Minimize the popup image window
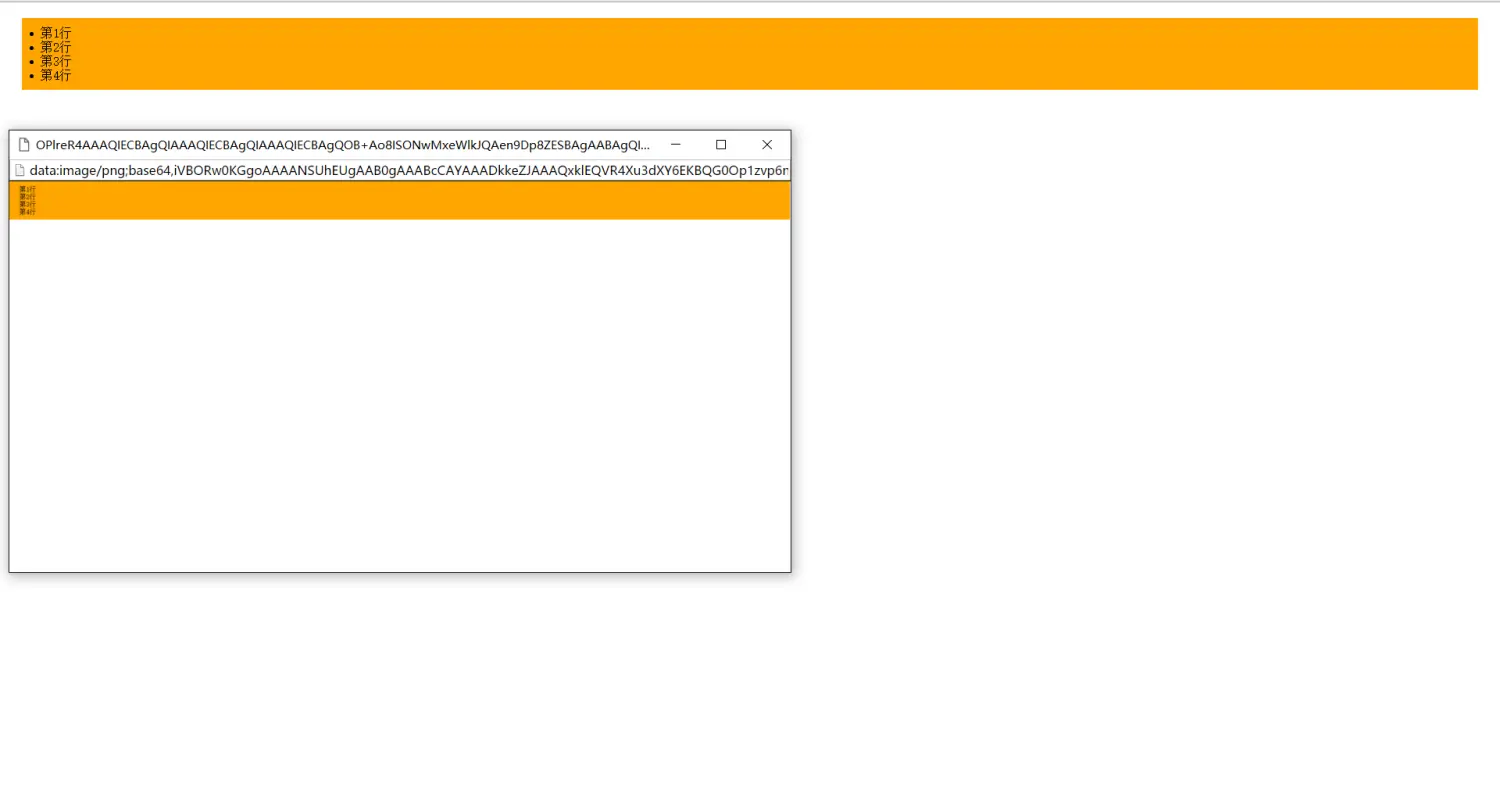Image resolution: width=1500 pixels, height=797 pixels. point(676,145)
